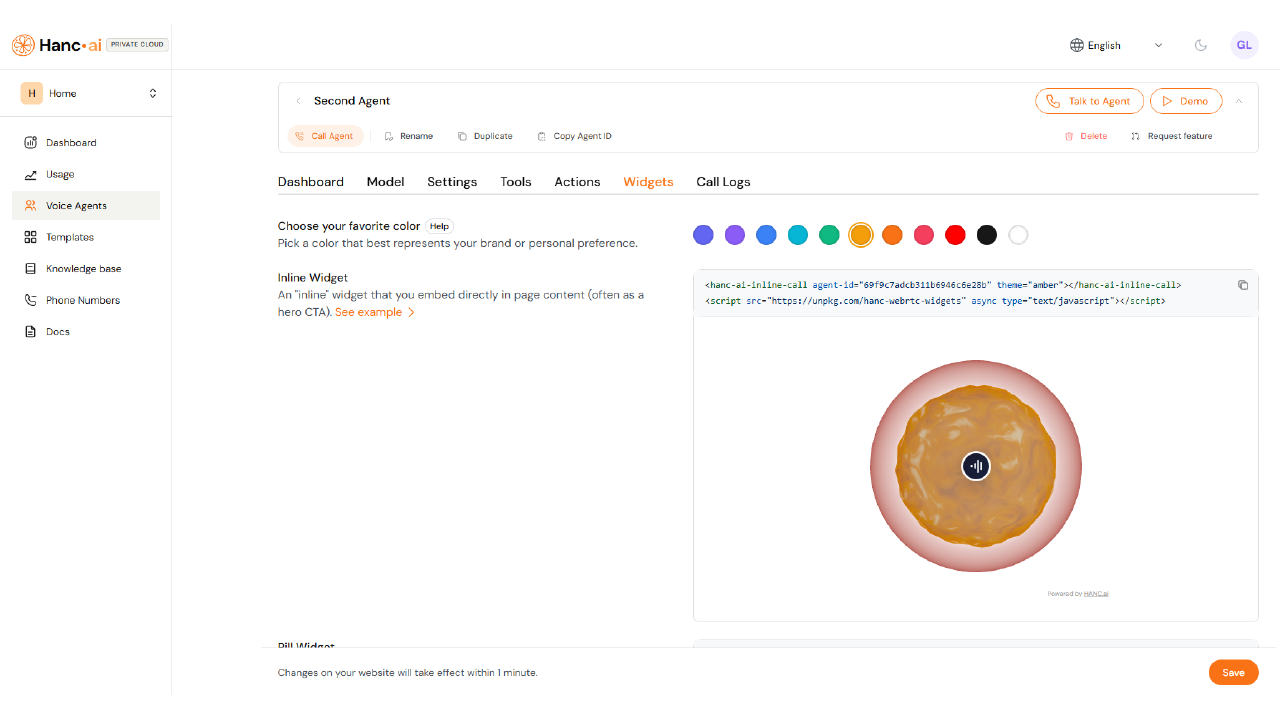Click the inline widget call orb button
Viewport: 1280px width, 720px height.
pos(976,466)
